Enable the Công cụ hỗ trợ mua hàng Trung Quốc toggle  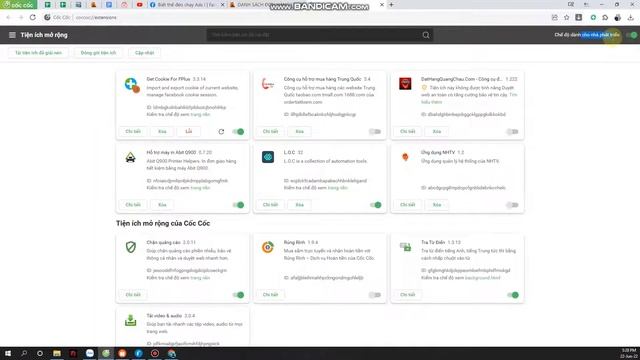[x=375, y=131]
